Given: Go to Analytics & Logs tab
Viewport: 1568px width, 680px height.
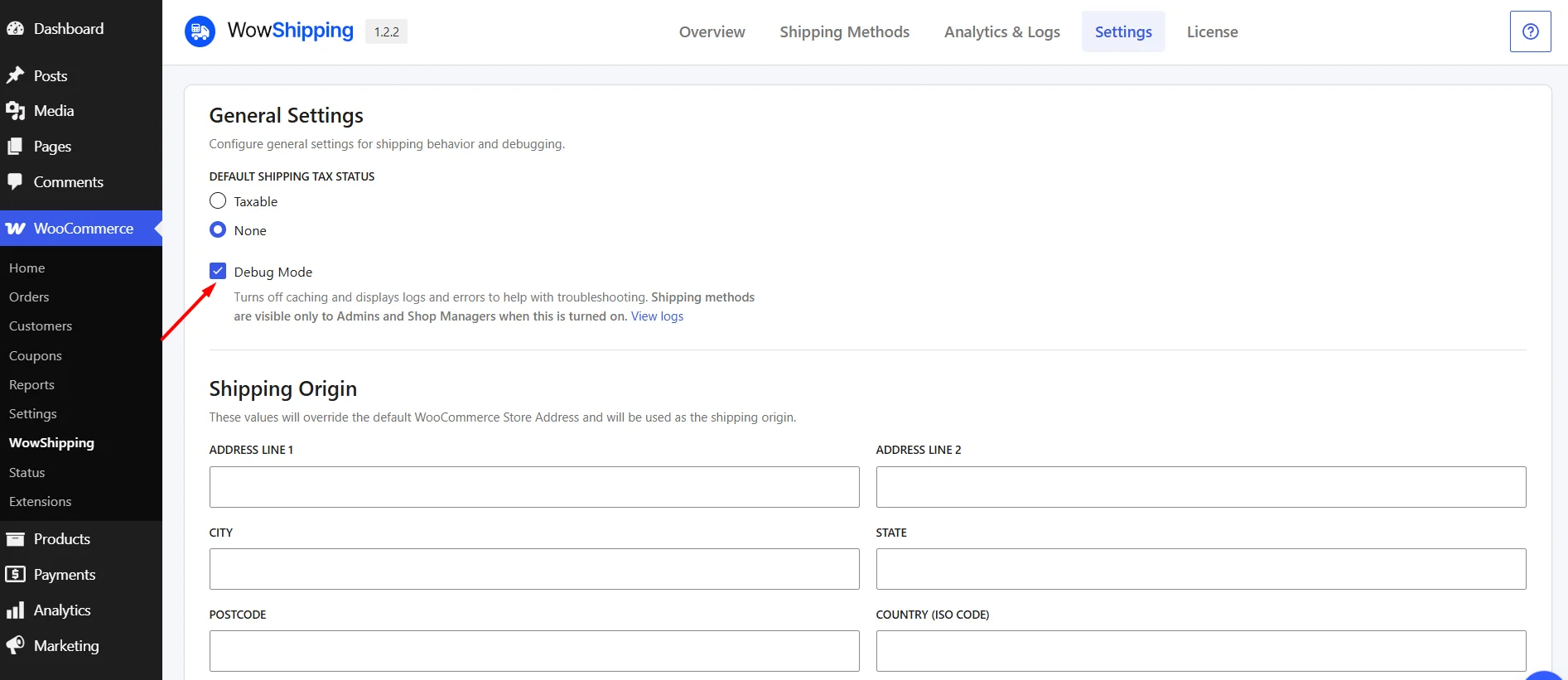Looking at the screenshot, I should click(1001, 31).
